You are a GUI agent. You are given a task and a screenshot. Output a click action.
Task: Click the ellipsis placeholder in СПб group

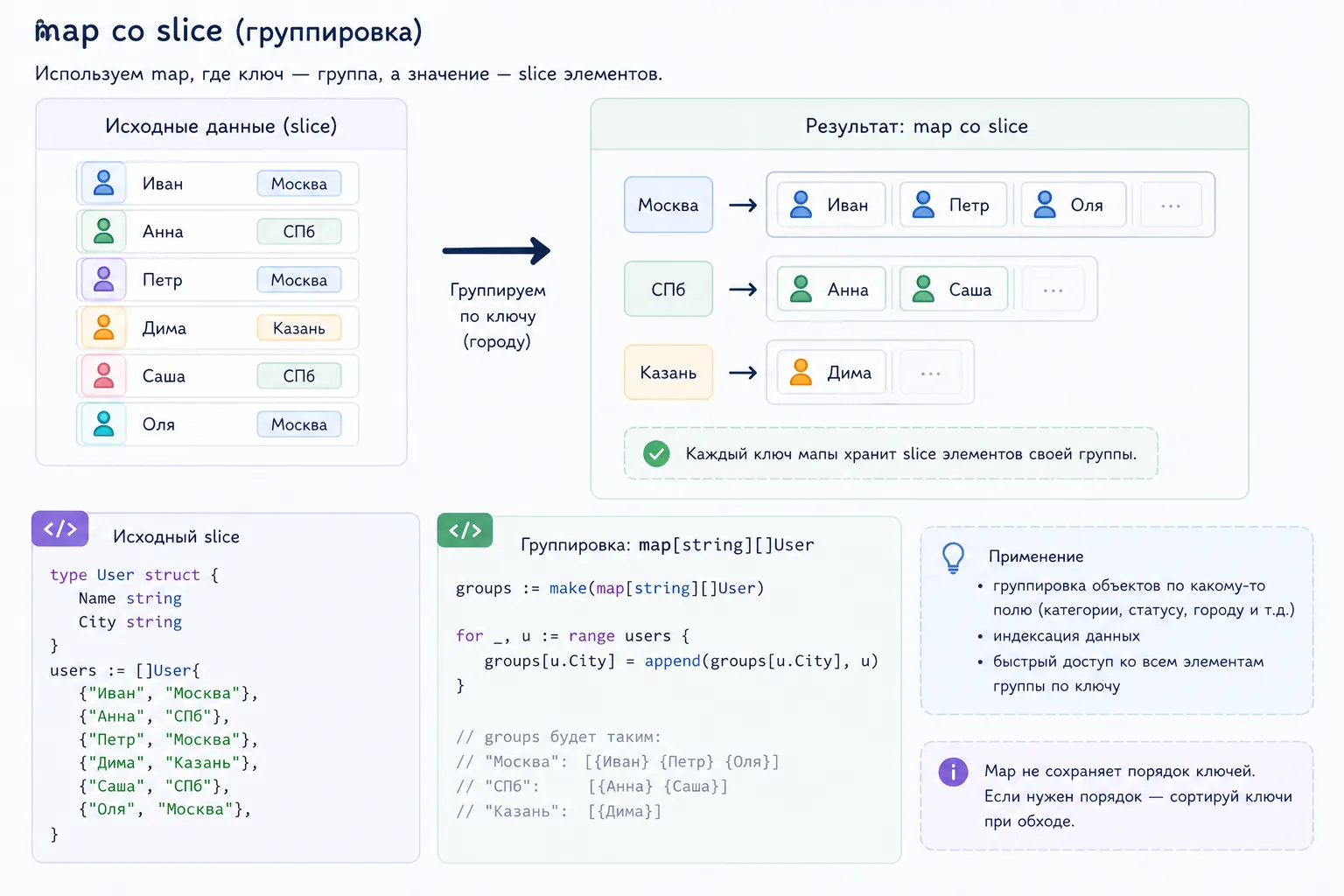click(x=1053, y=290)
